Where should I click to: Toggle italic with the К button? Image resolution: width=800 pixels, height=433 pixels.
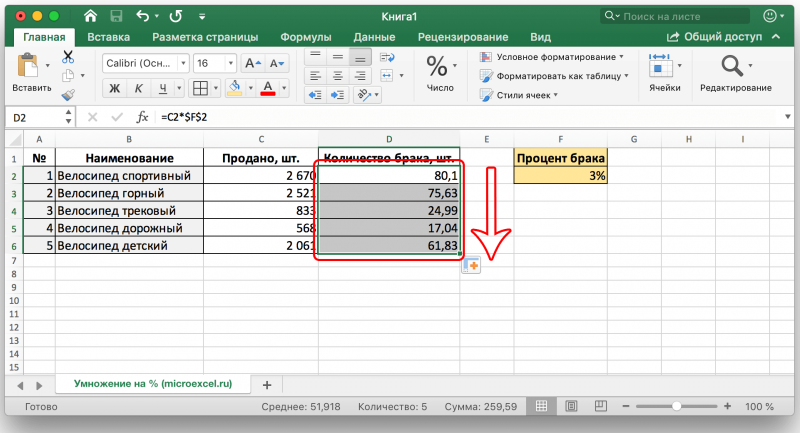pos(138,88)
